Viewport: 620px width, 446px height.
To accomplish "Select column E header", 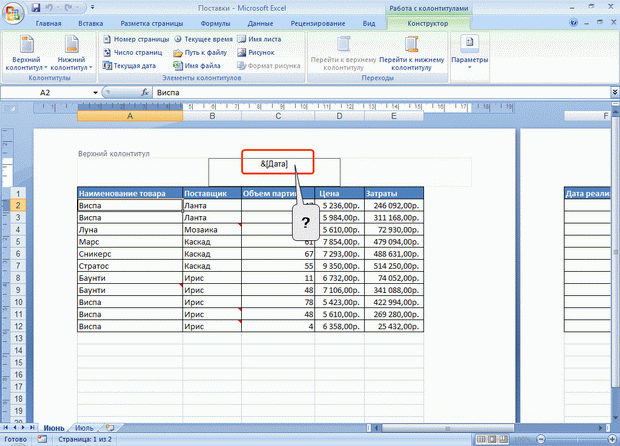I will point(394,116).
